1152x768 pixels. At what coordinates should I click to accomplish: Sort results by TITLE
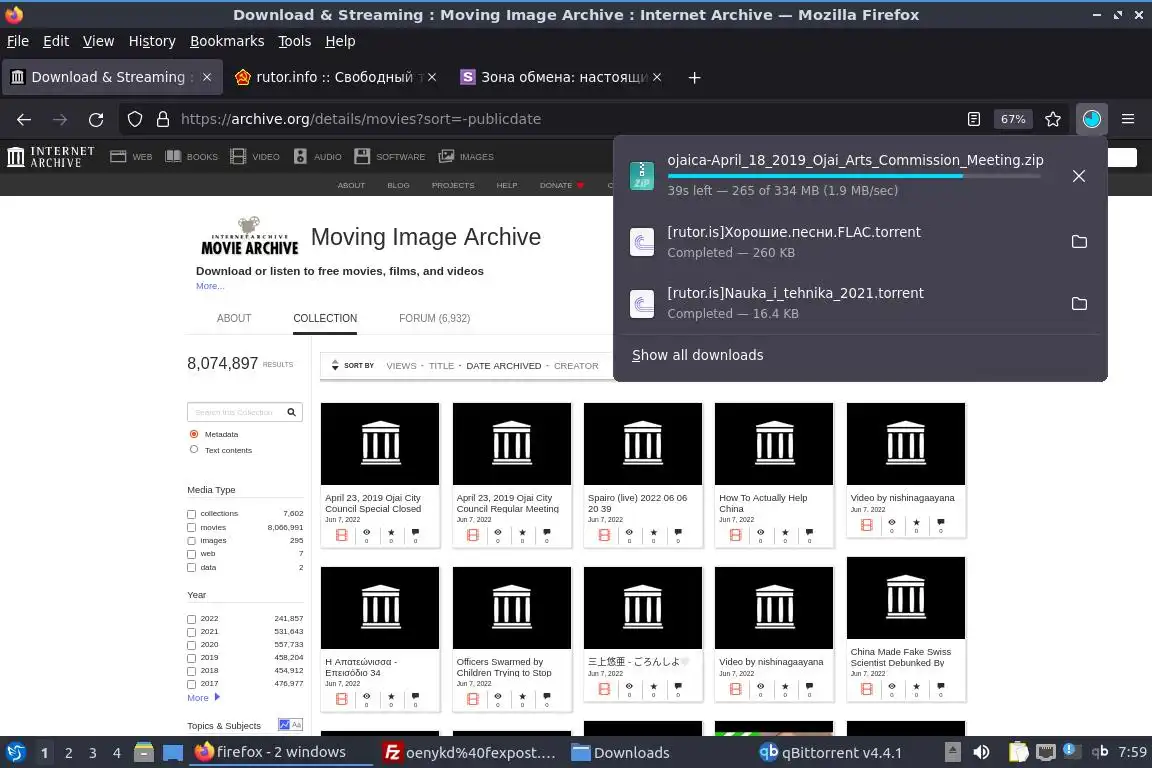(x=441, y=365)
